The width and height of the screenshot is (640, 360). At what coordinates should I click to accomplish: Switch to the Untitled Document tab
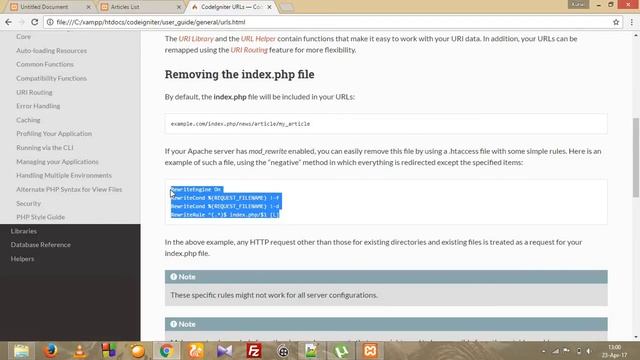(50, 7)
